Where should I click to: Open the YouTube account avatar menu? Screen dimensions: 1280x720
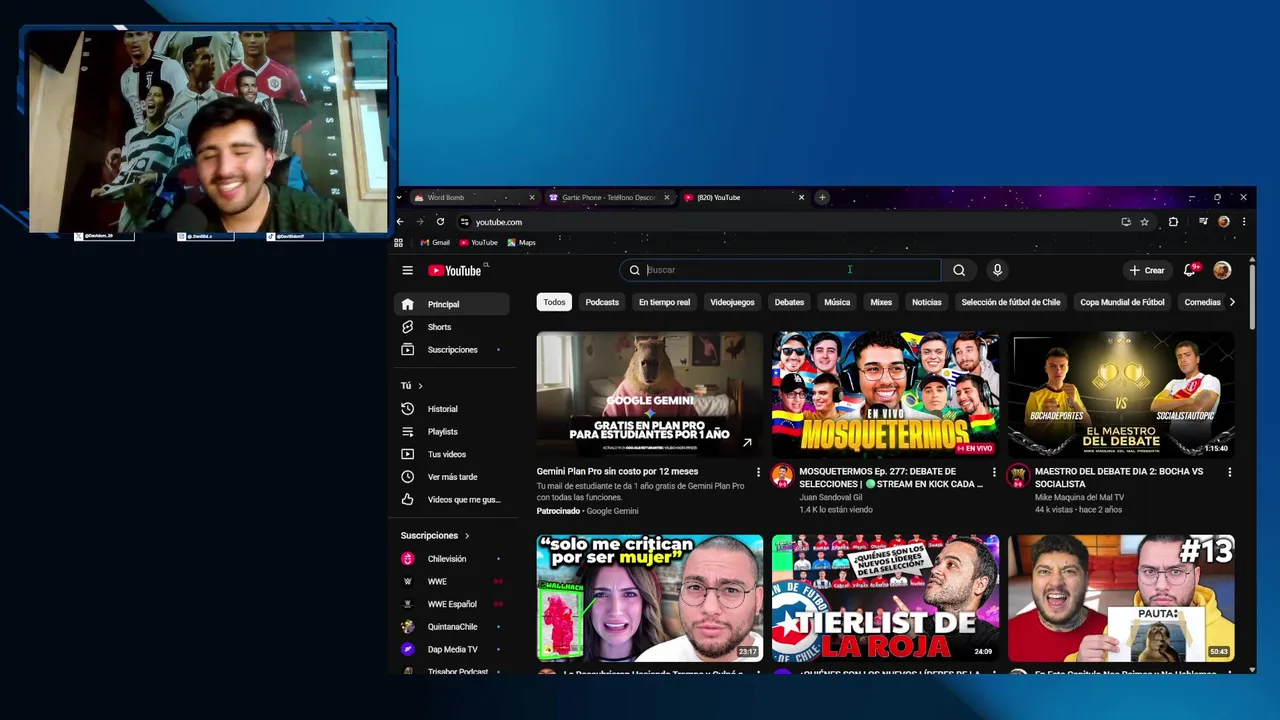1222,270
